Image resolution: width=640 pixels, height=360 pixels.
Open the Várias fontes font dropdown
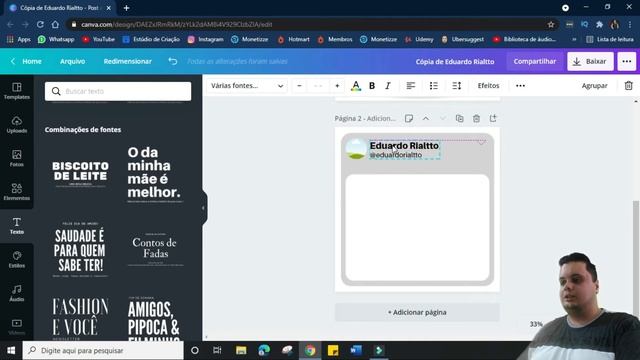click(247, 86)
